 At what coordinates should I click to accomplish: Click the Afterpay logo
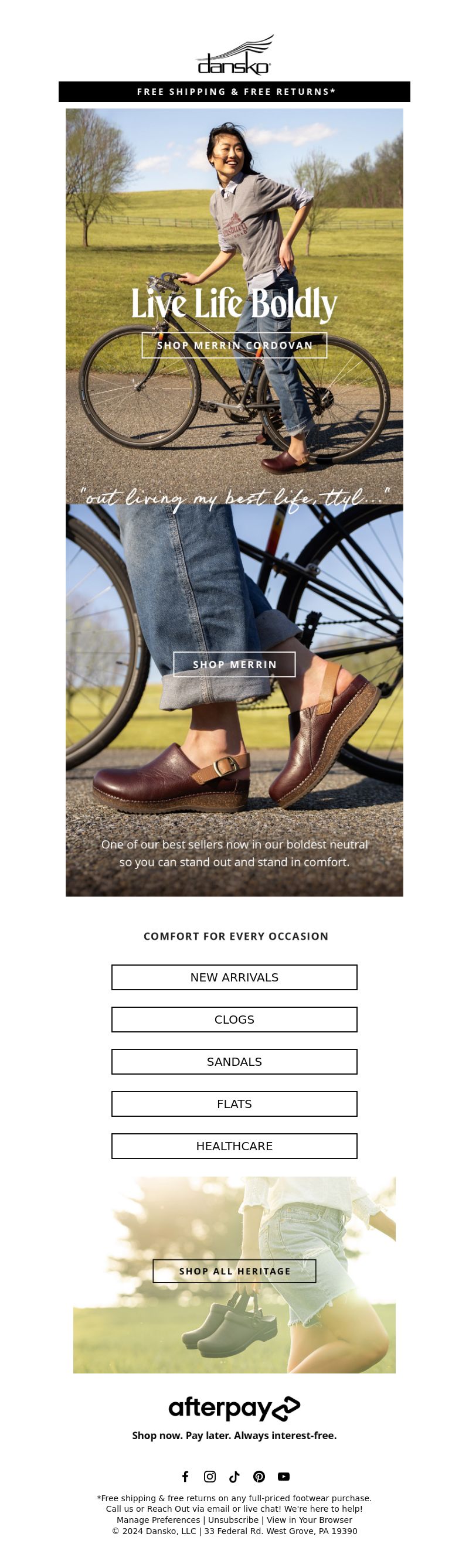pyautogui.click(x=235, y=1408)
